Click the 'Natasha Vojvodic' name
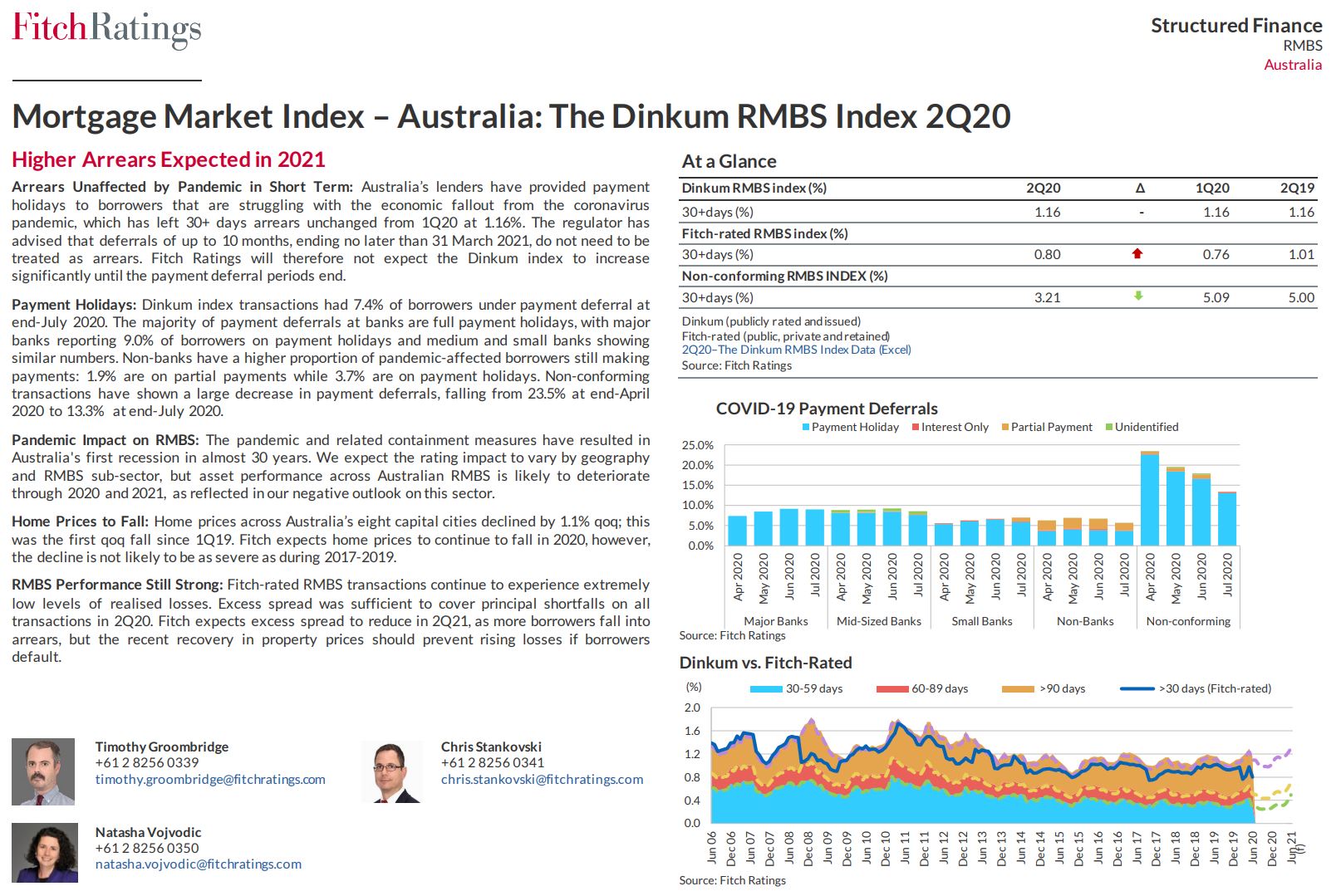Image resolution: width=1336 pixels, height=896 pixels. 148,832
